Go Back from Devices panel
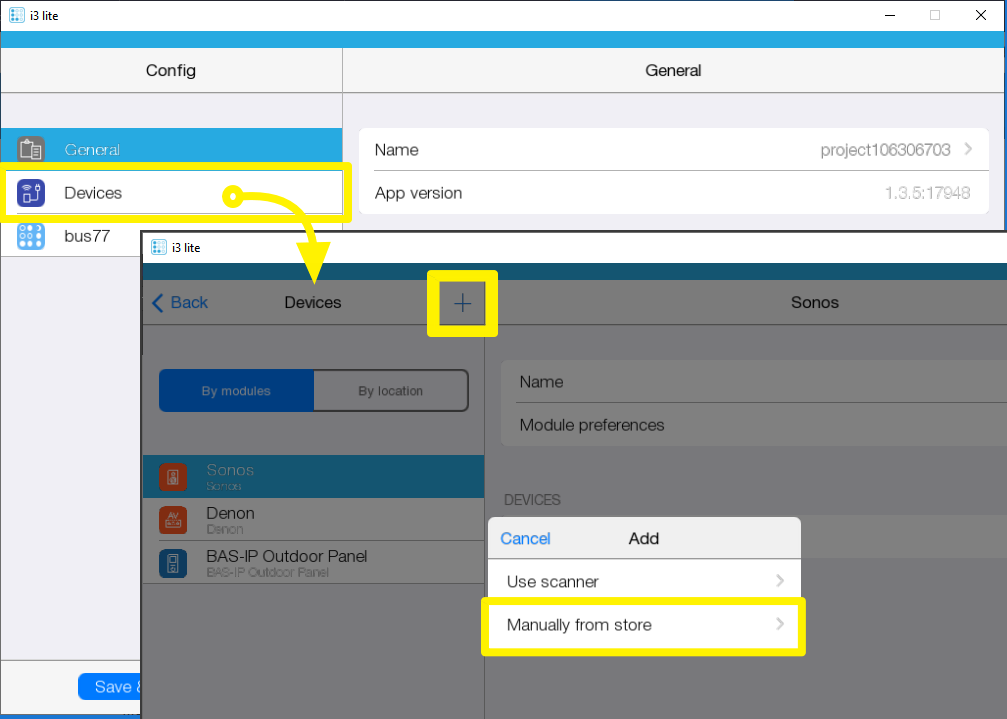The height and width of the screenshot is (719, 1007). point(180,302)
